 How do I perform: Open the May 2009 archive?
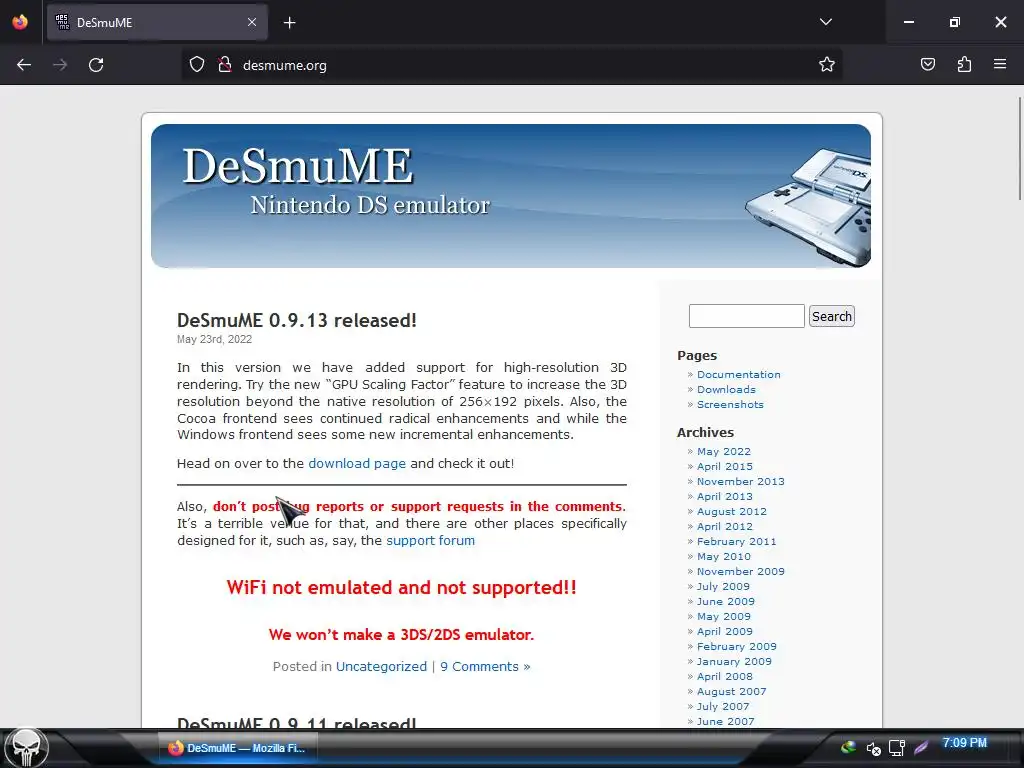tap(724, 616)
